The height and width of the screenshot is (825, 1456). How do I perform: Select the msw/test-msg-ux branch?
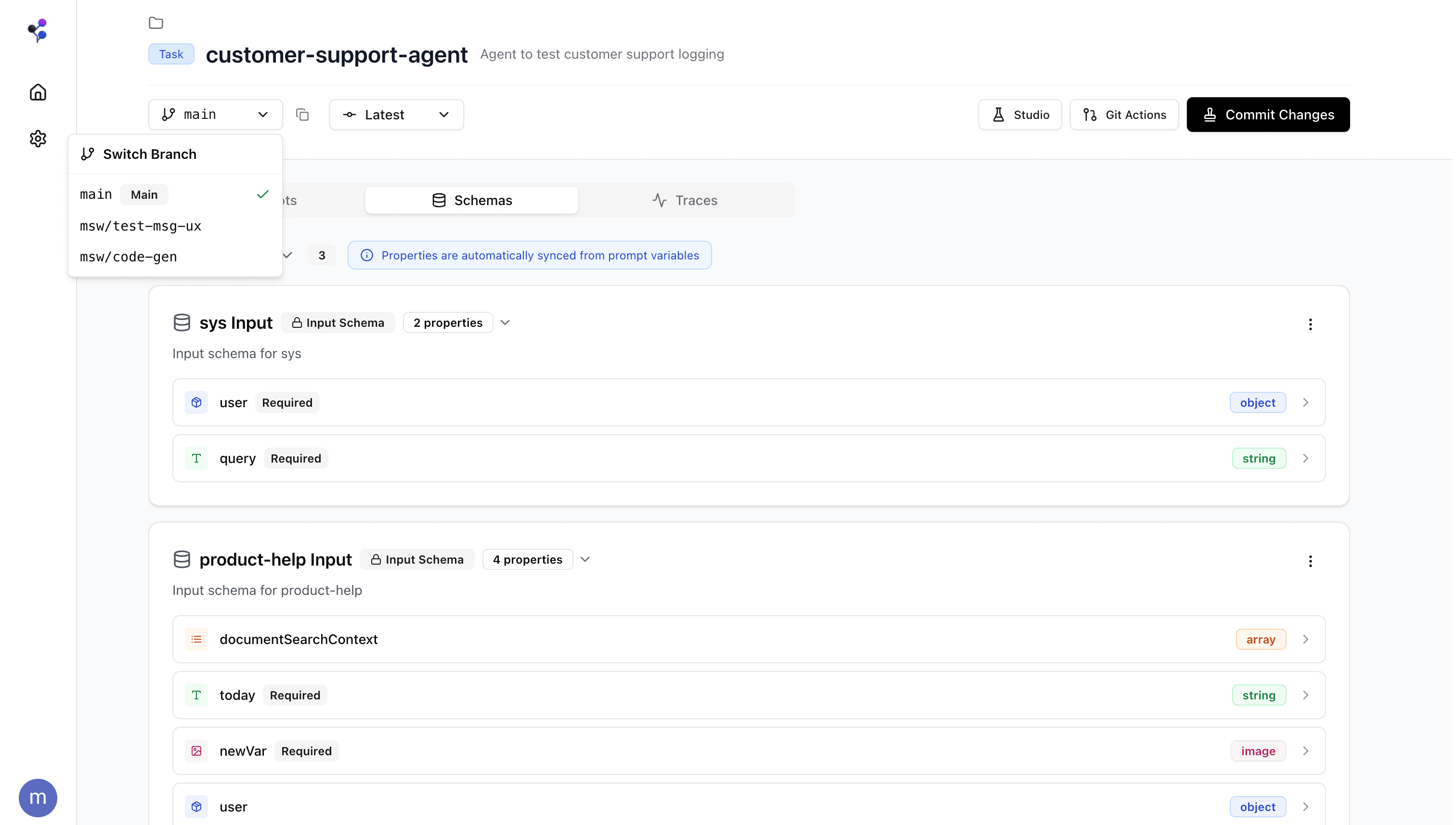click(x=141, y=226)
